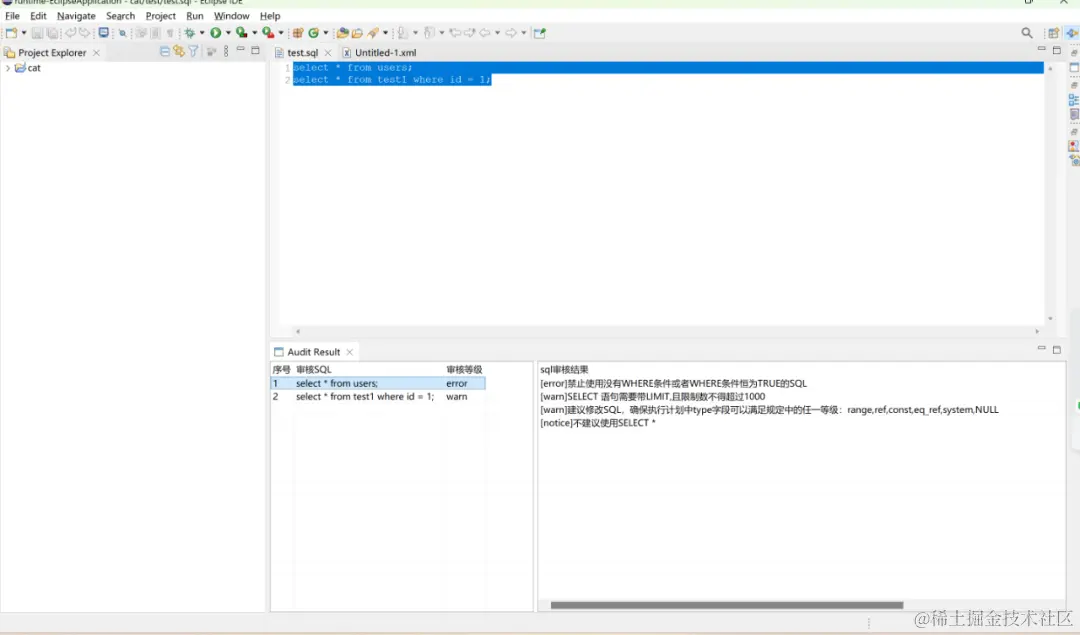Click the magnifier Search icon at top right
1080x635 pixels.
click(1027, 32)
